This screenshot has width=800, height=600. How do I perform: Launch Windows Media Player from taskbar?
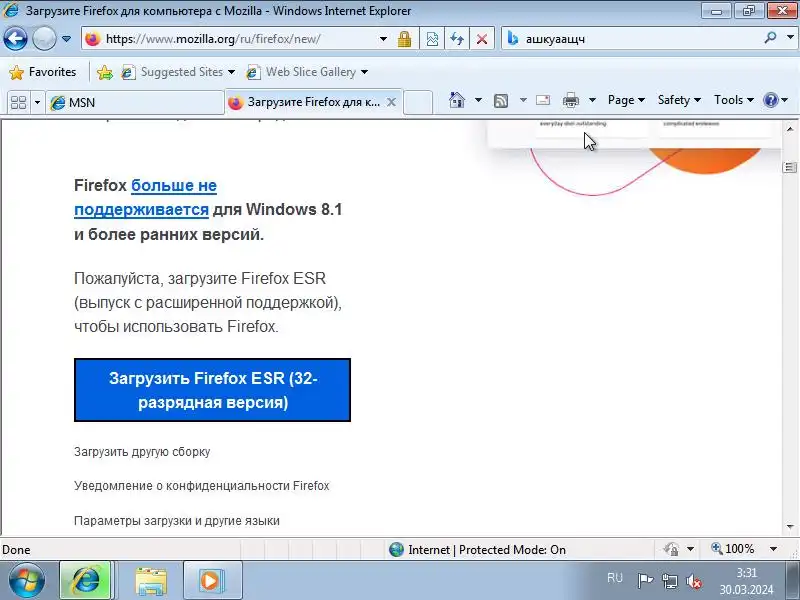212,580
